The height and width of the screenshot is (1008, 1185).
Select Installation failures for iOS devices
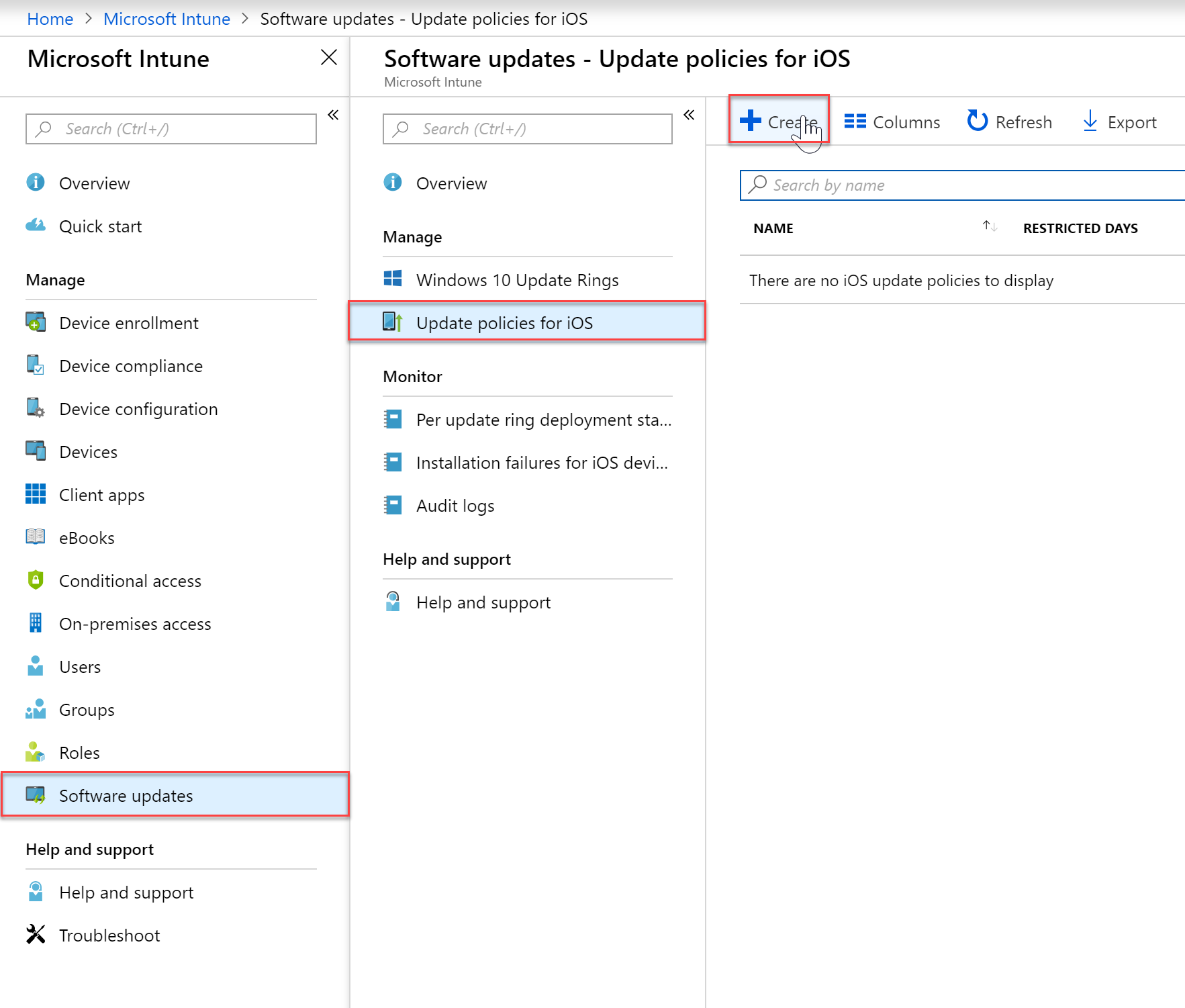[527, 463]
